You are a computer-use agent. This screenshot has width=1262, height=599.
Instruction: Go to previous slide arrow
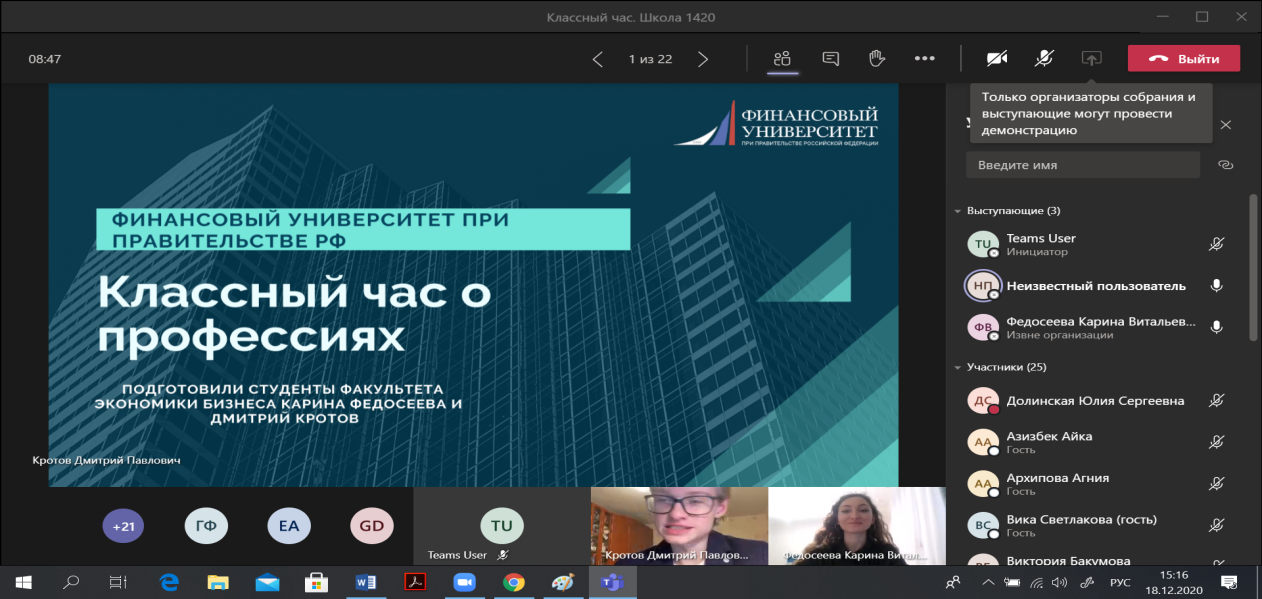click(597, 59)
